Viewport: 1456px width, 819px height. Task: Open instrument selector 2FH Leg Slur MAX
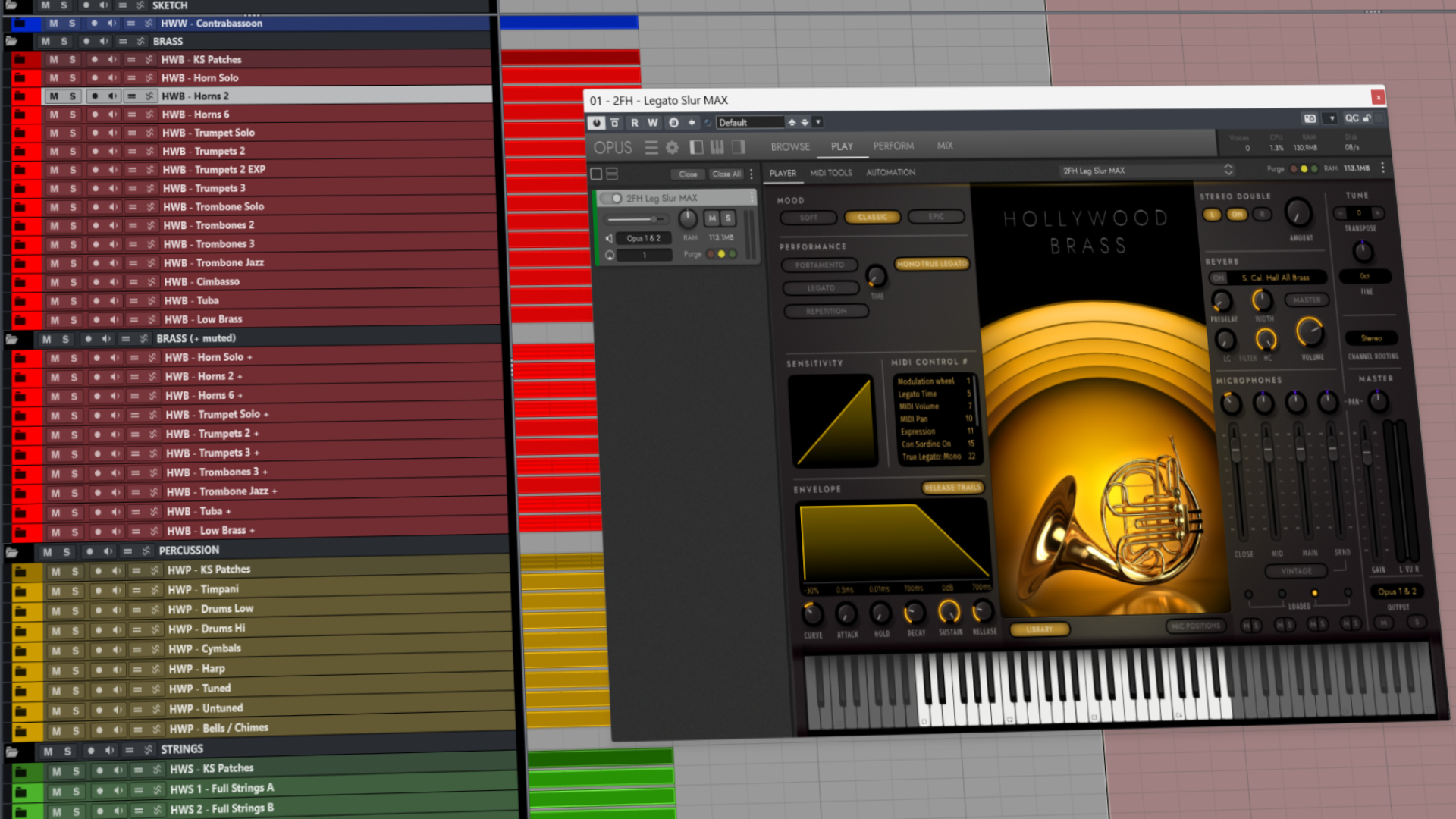pos(1147,171)
